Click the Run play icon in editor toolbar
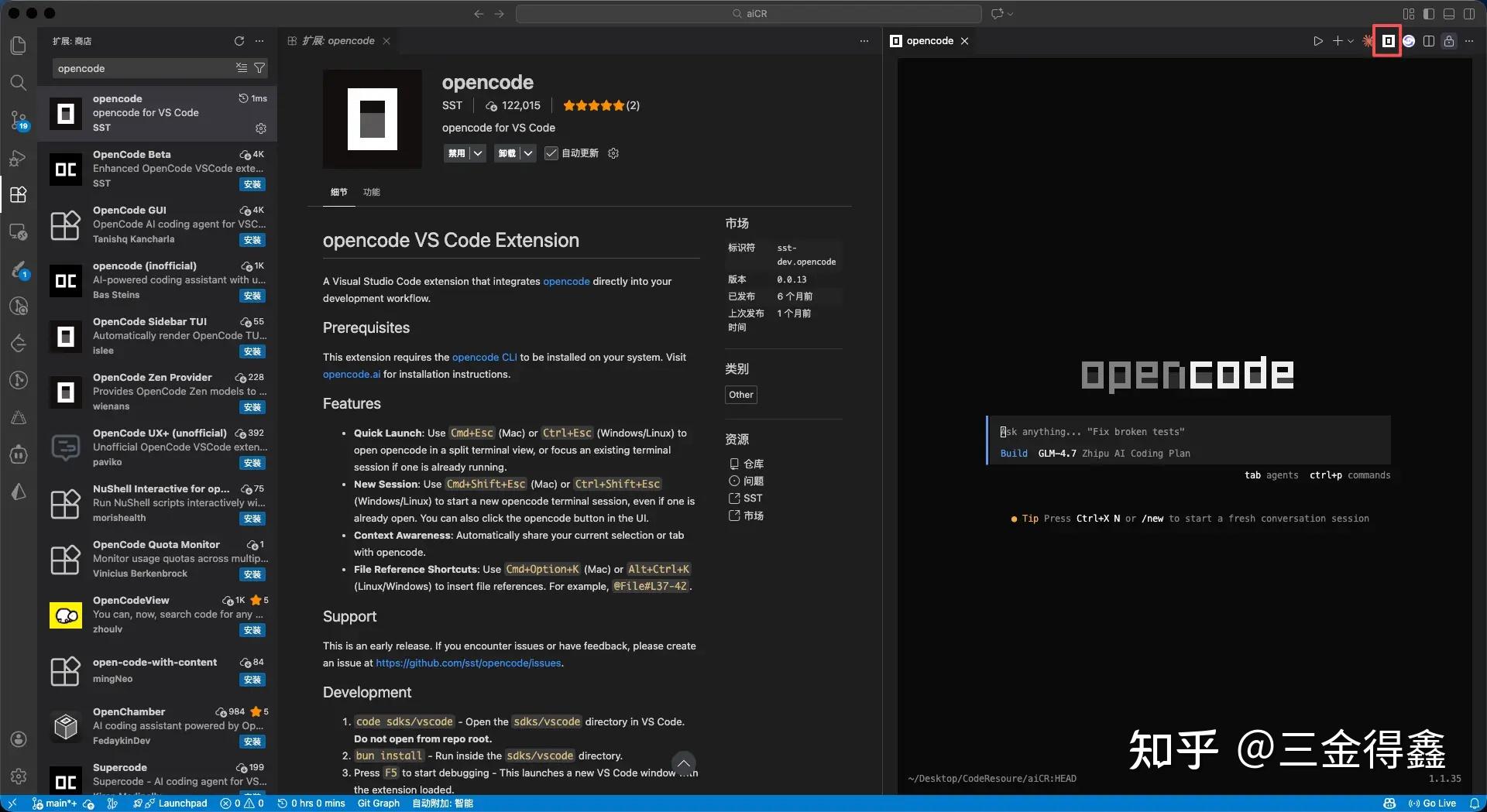1487x812 pixels. (1318, 41)
